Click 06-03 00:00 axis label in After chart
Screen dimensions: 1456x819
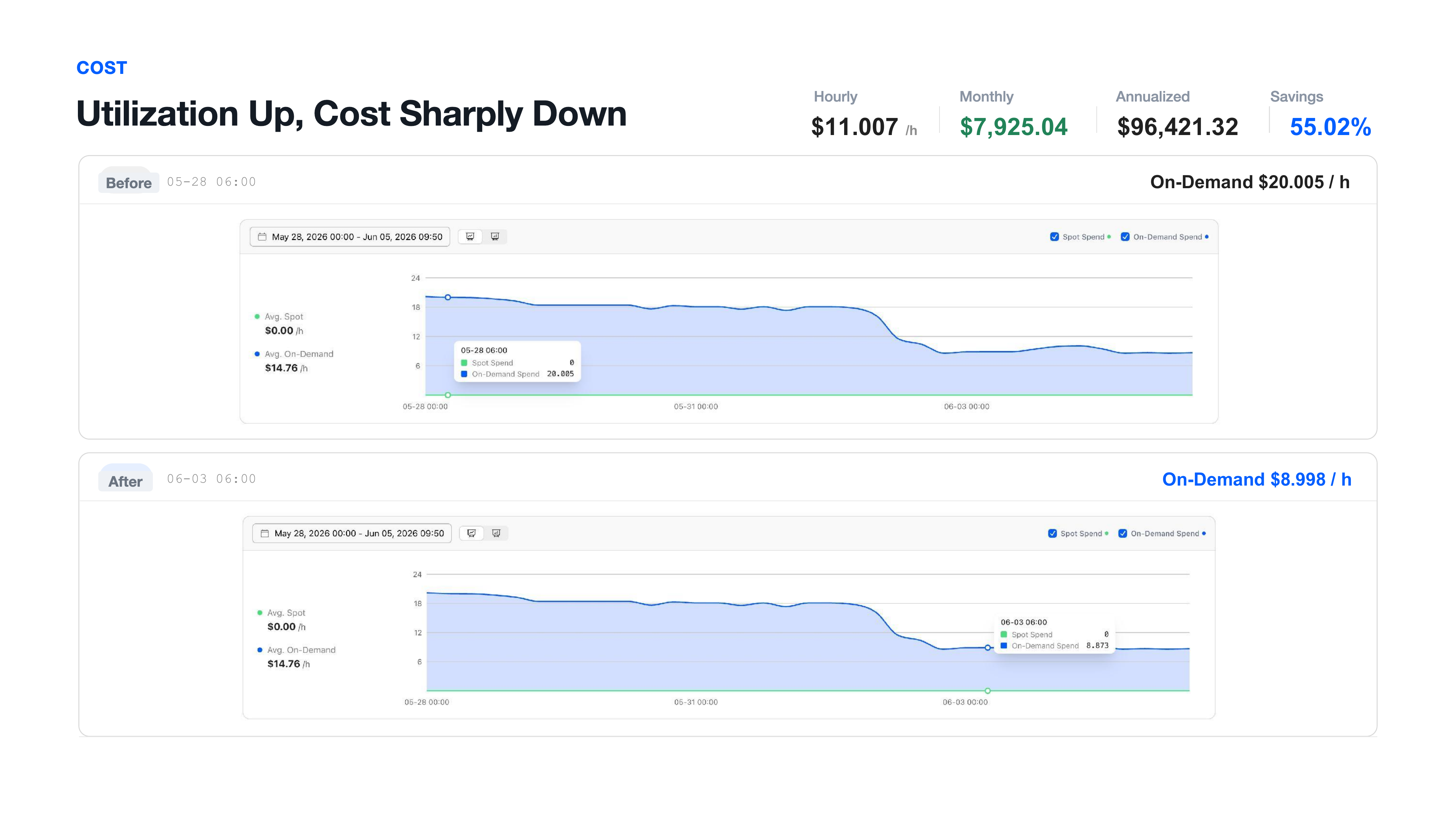965,702
